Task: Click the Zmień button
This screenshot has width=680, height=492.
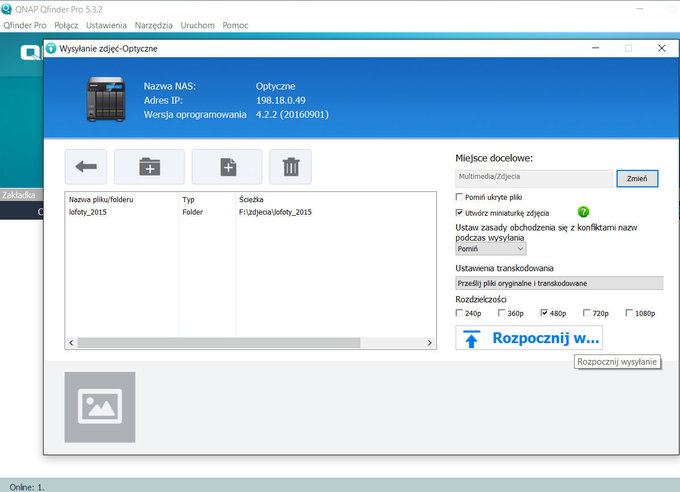Action: 637,178
